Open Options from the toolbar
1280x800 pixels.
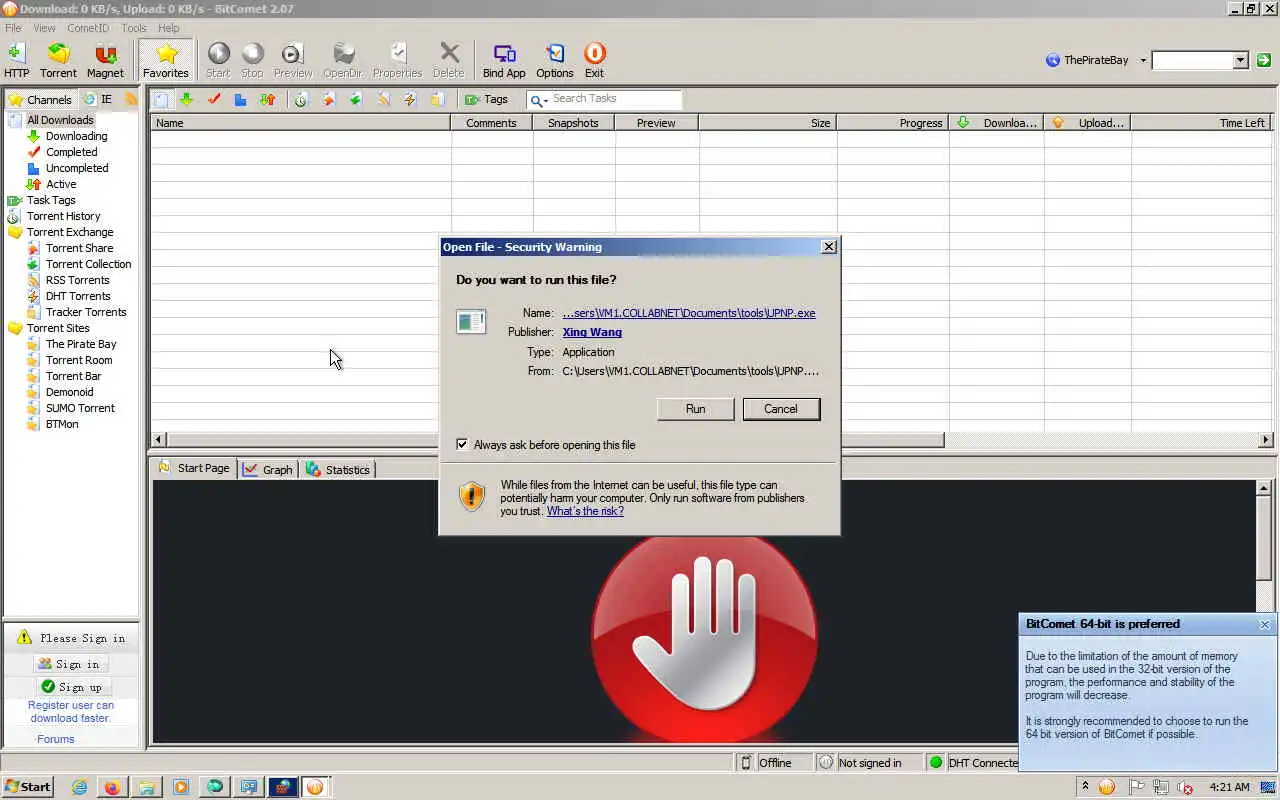click(x=555, y=60)
